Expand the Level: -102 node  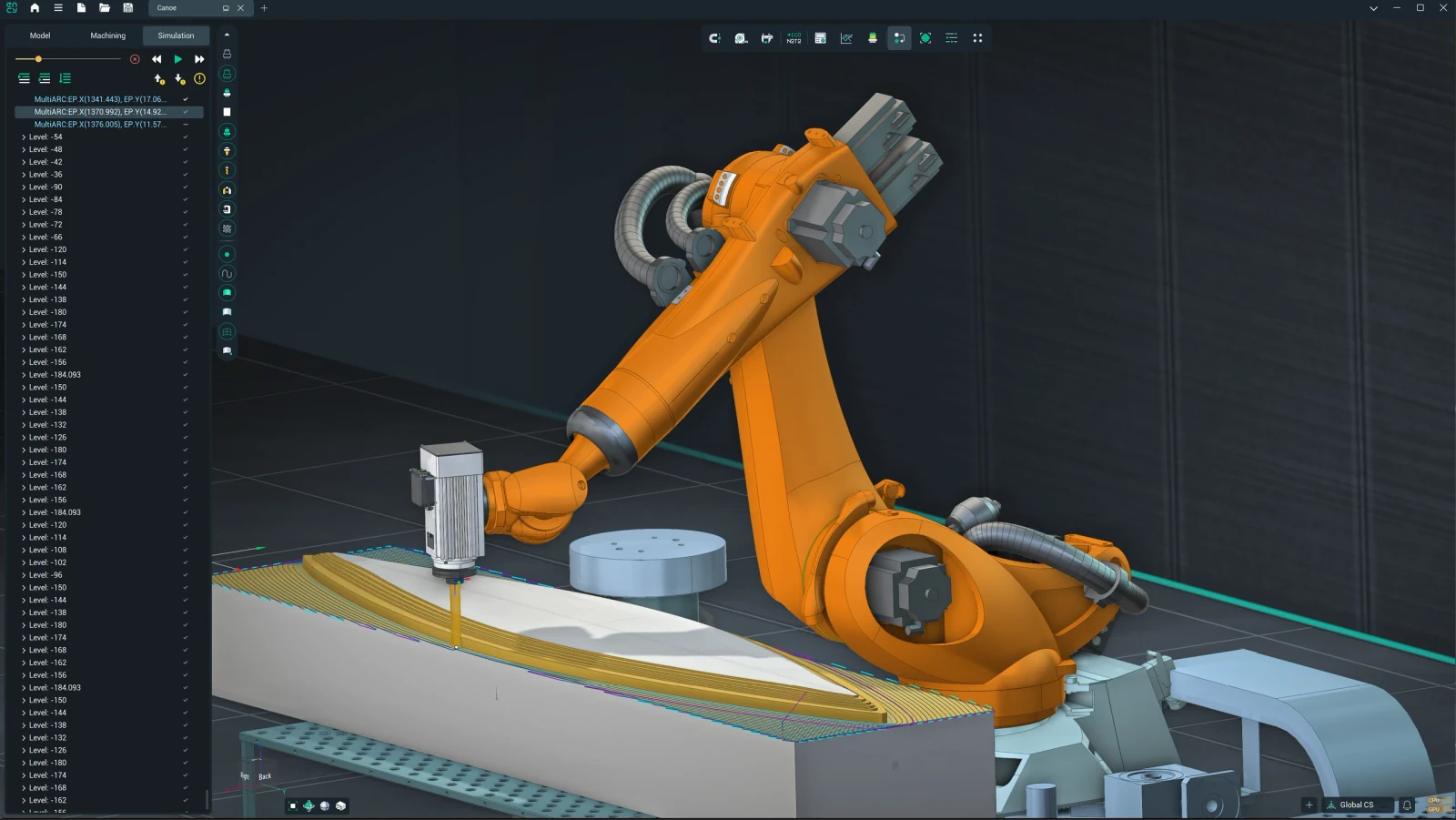[x=24, y=562]
